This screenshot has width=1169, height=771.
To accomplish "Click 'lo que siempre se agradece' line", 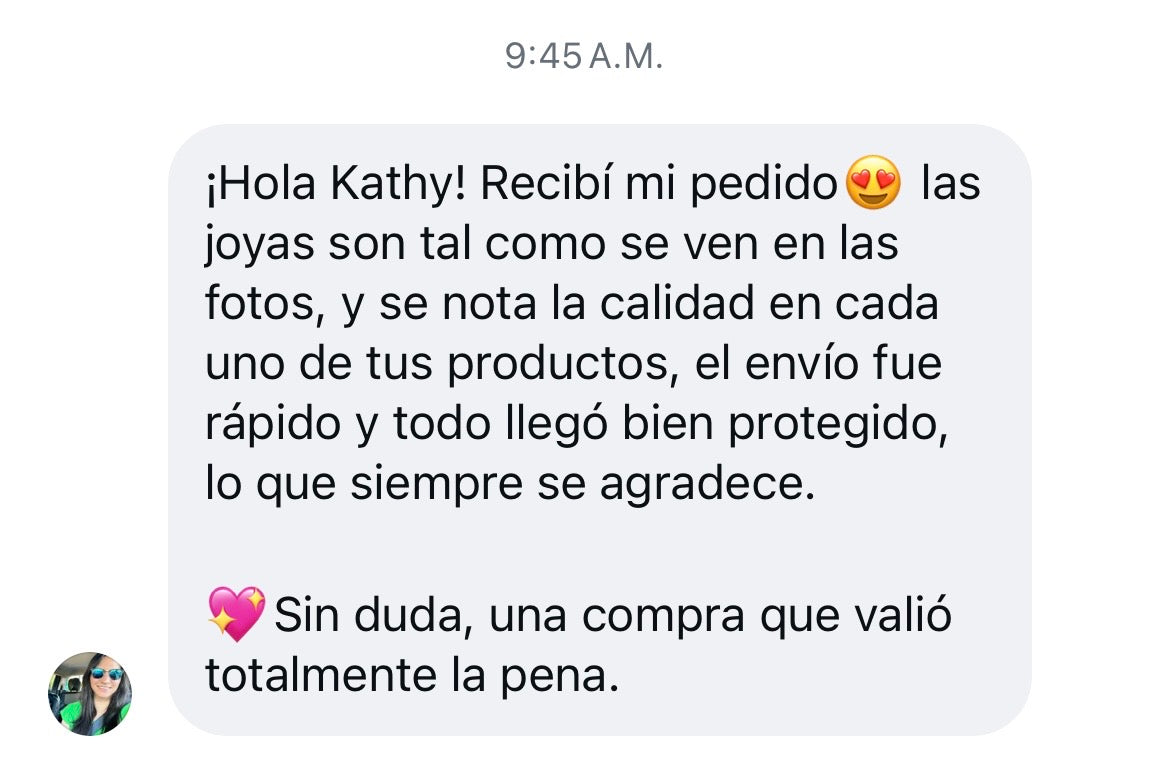I will (x=511, y=485).
